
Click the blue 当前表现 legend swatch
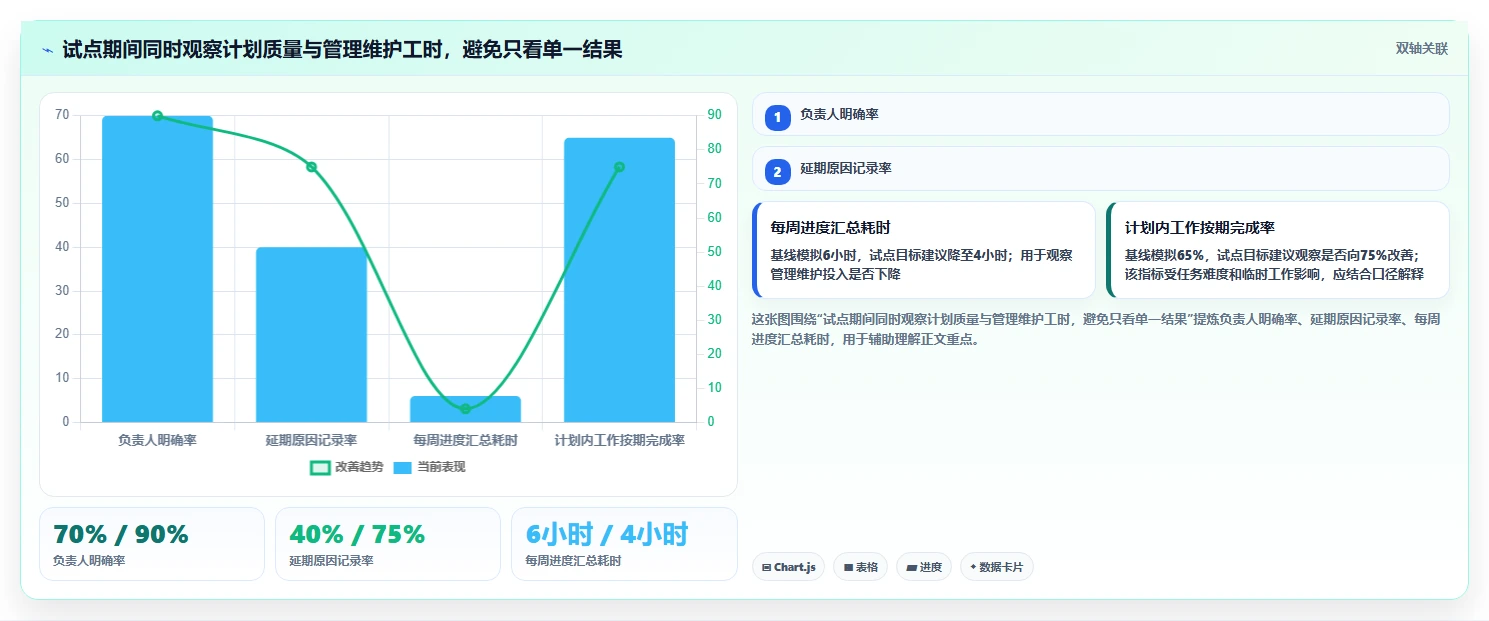tap(402, 468)
